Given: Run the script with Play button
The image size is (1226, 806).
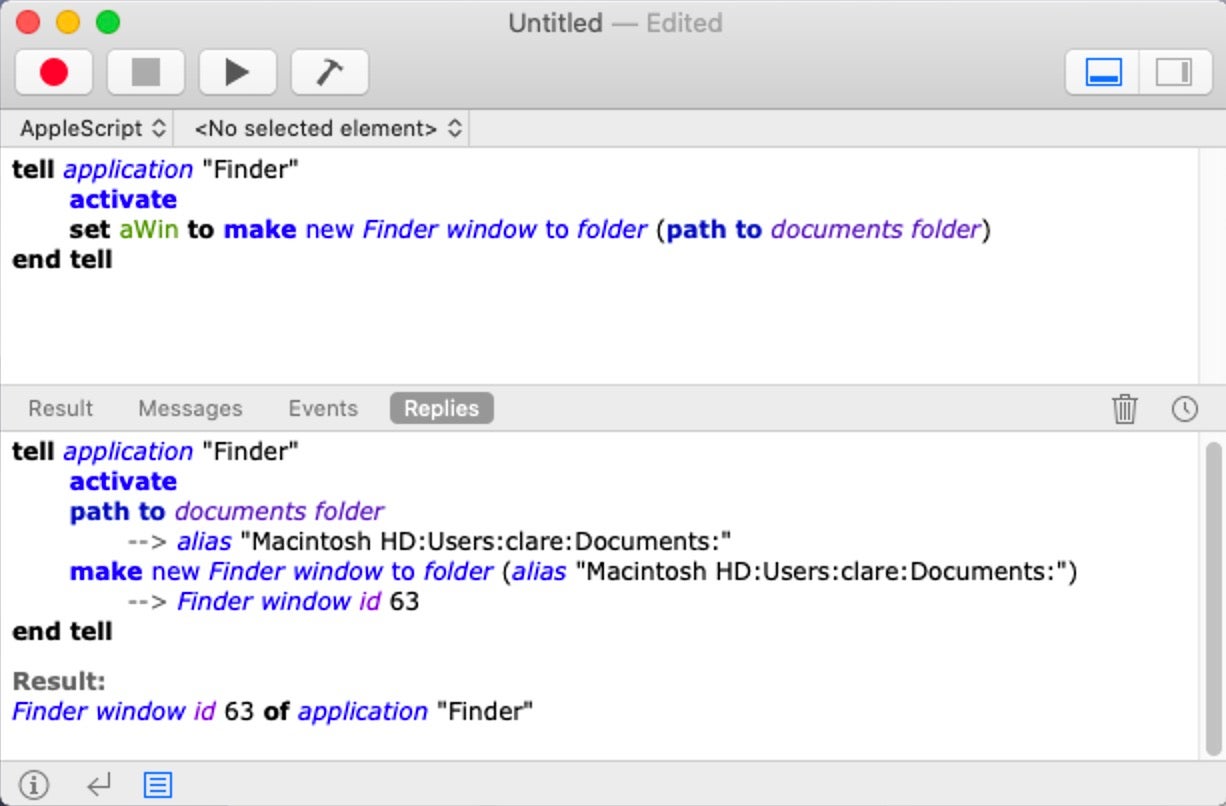Looking at the screenshot, I should tap(237, 72).
